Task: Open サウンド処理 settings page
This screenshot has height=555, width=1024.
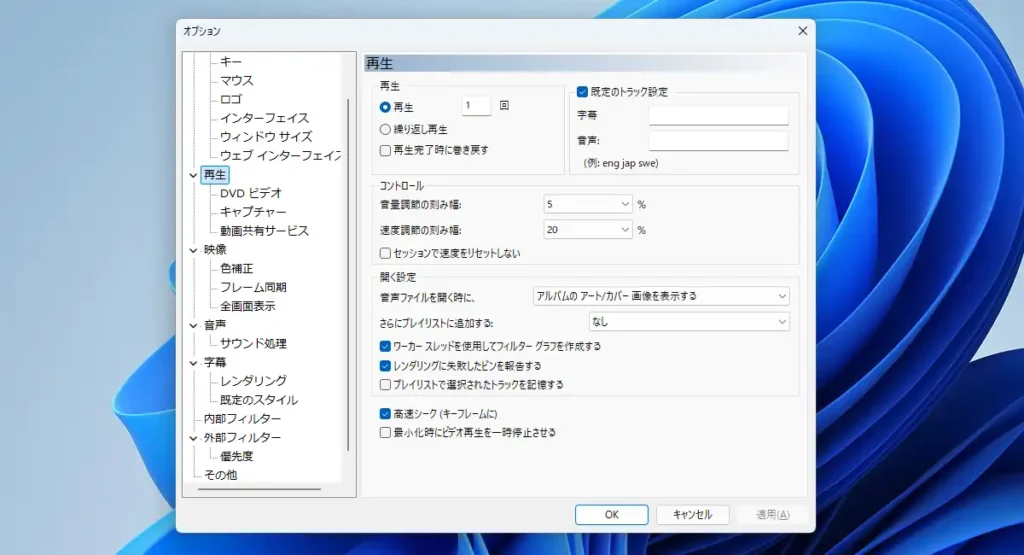Action: tap(253, 343)
